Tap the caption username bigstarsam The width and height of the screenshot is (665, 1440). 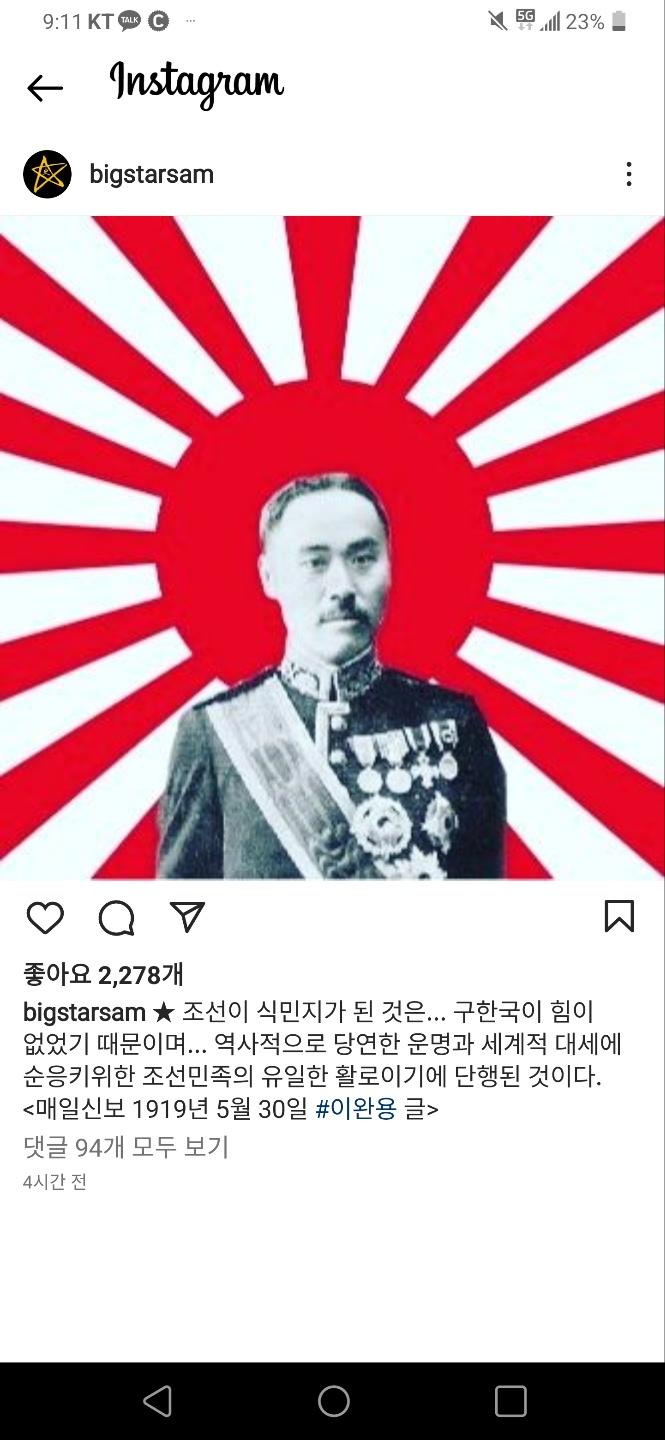[x=85, y=1011]
